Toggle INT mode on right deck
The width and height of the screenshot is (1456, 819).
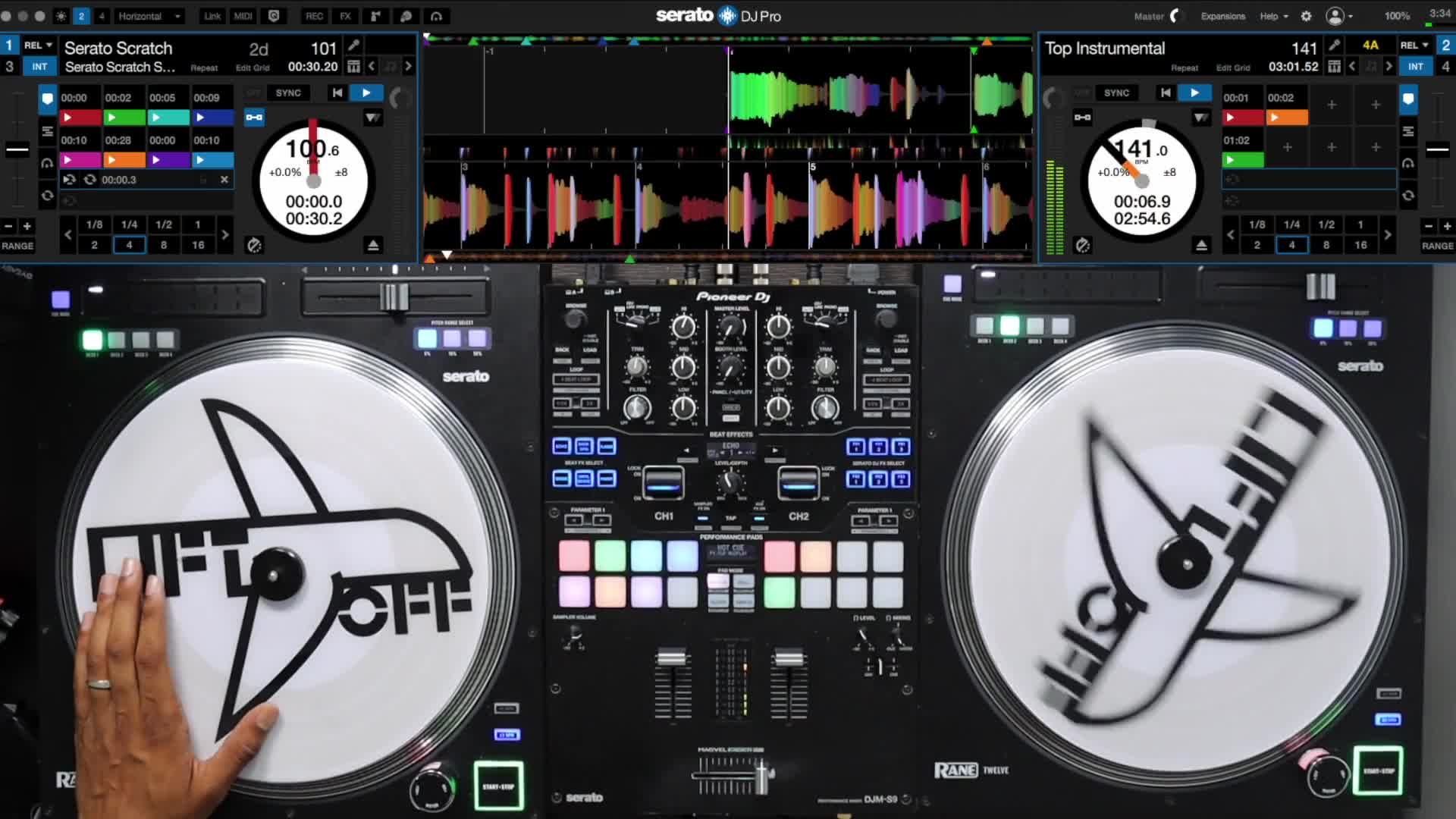pos(1415,67)
